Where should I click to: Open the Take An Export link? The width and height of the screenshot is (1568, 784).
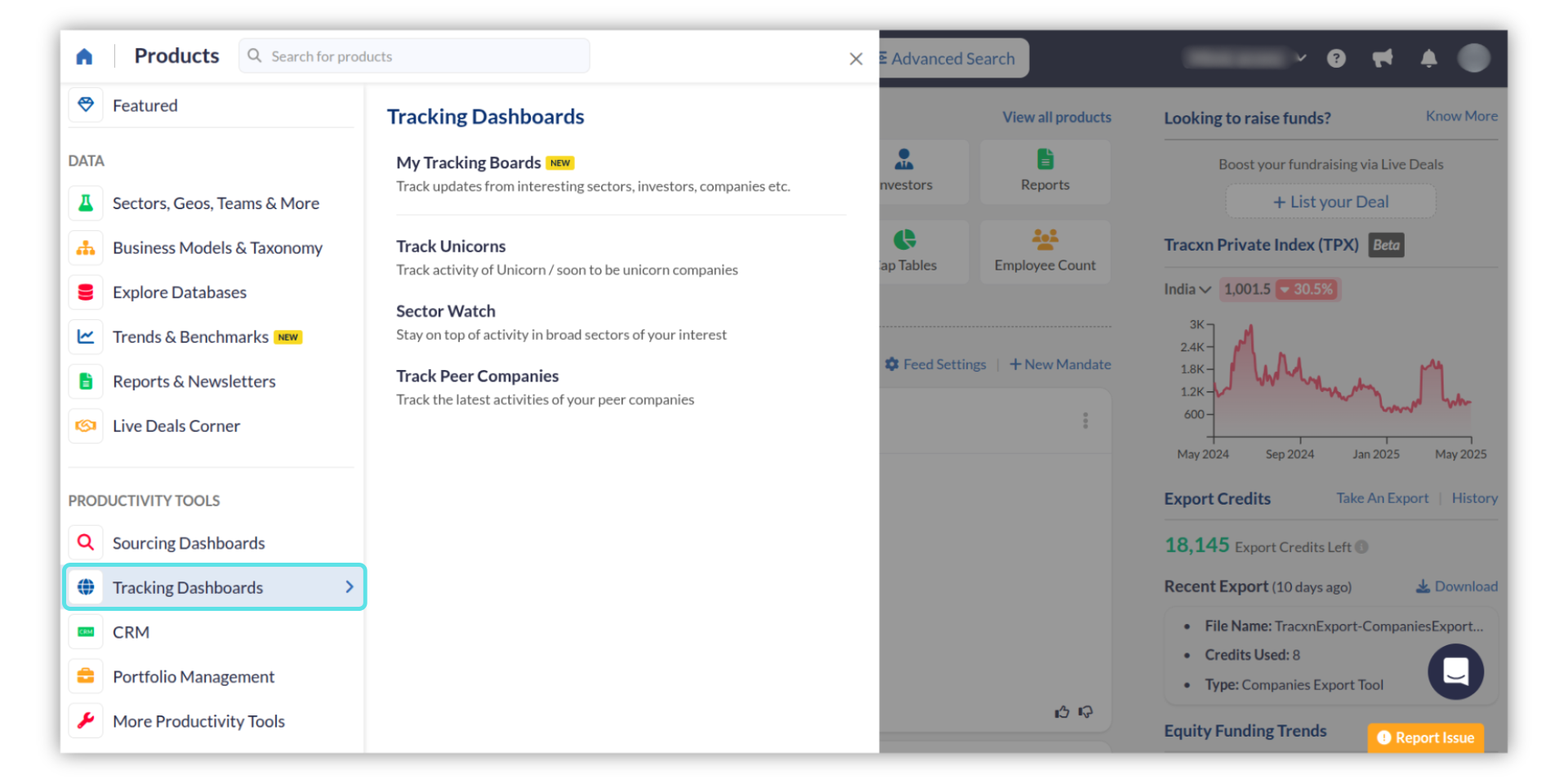tap(1382, 498)
